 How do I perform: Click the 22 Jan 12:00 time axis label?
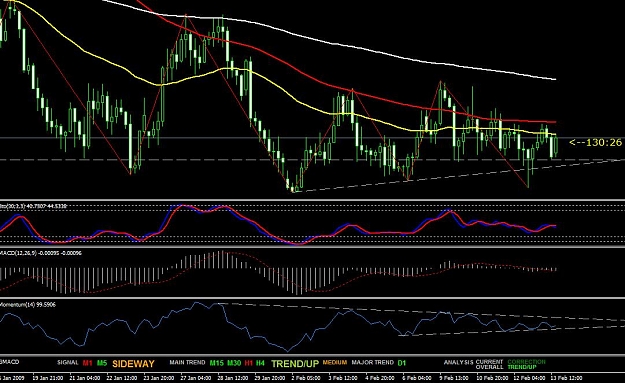pos(121,378)
